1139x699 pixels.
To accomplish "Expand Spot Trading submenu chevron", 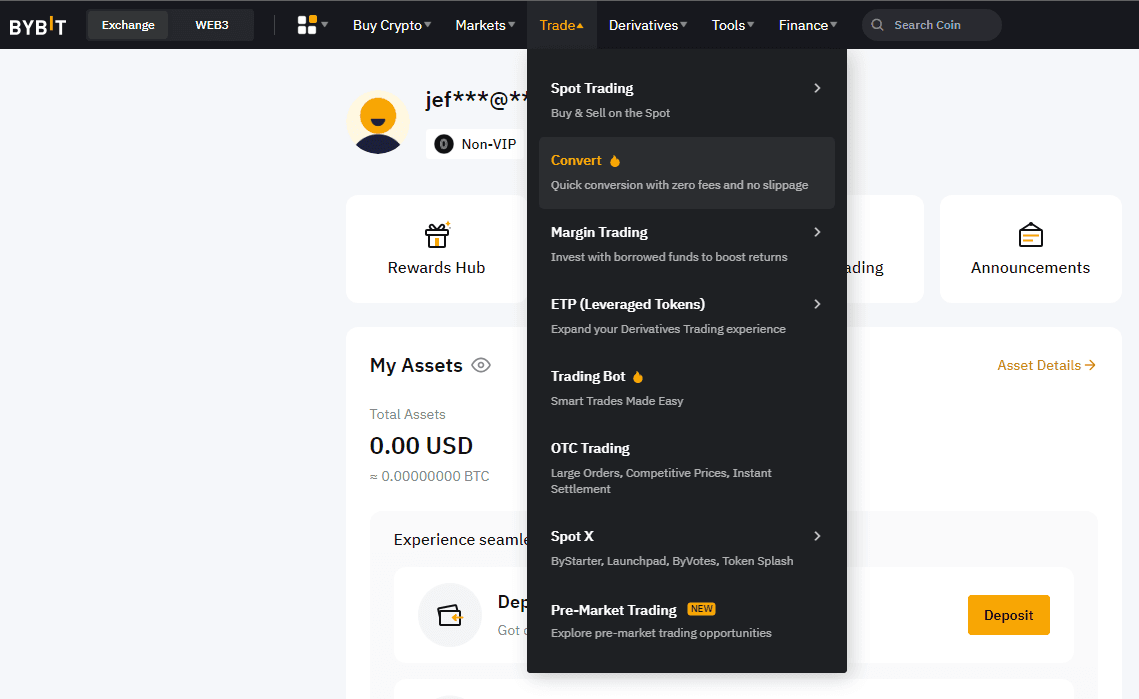I will pos(817,88).
